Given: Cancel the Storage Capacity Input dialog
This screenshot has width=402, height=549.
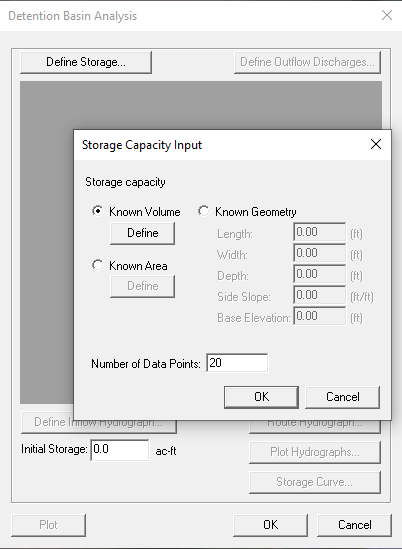Looking at the screenshot, I should pyautogui.click(x=342, y=397).
